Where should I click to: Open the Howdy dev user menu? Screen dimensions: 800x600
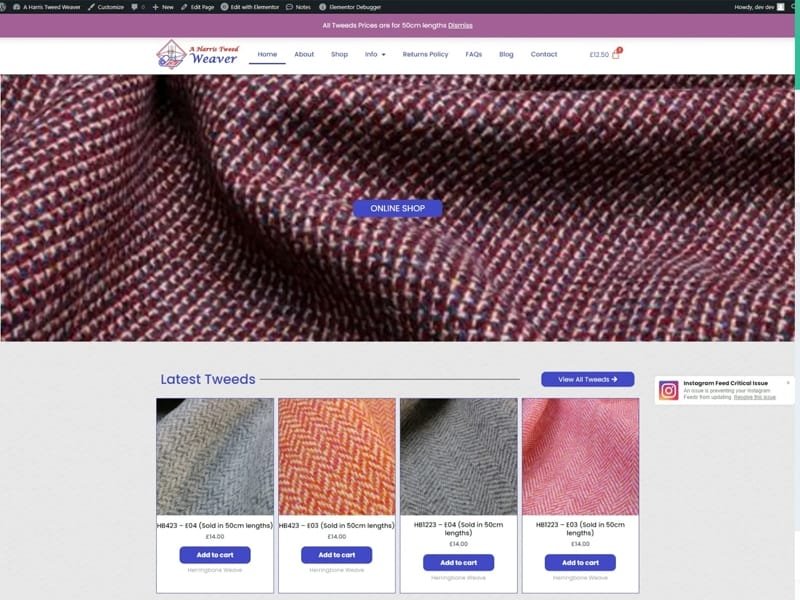pyautogui.click(x=758, y=7)
